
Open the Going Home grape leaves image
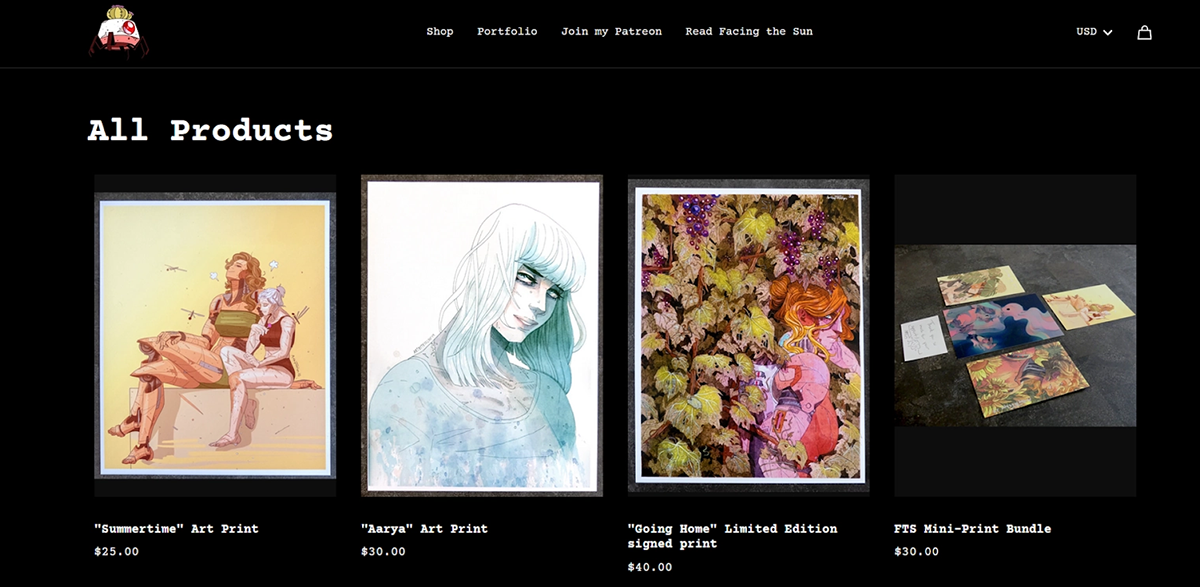click(749, 336)
